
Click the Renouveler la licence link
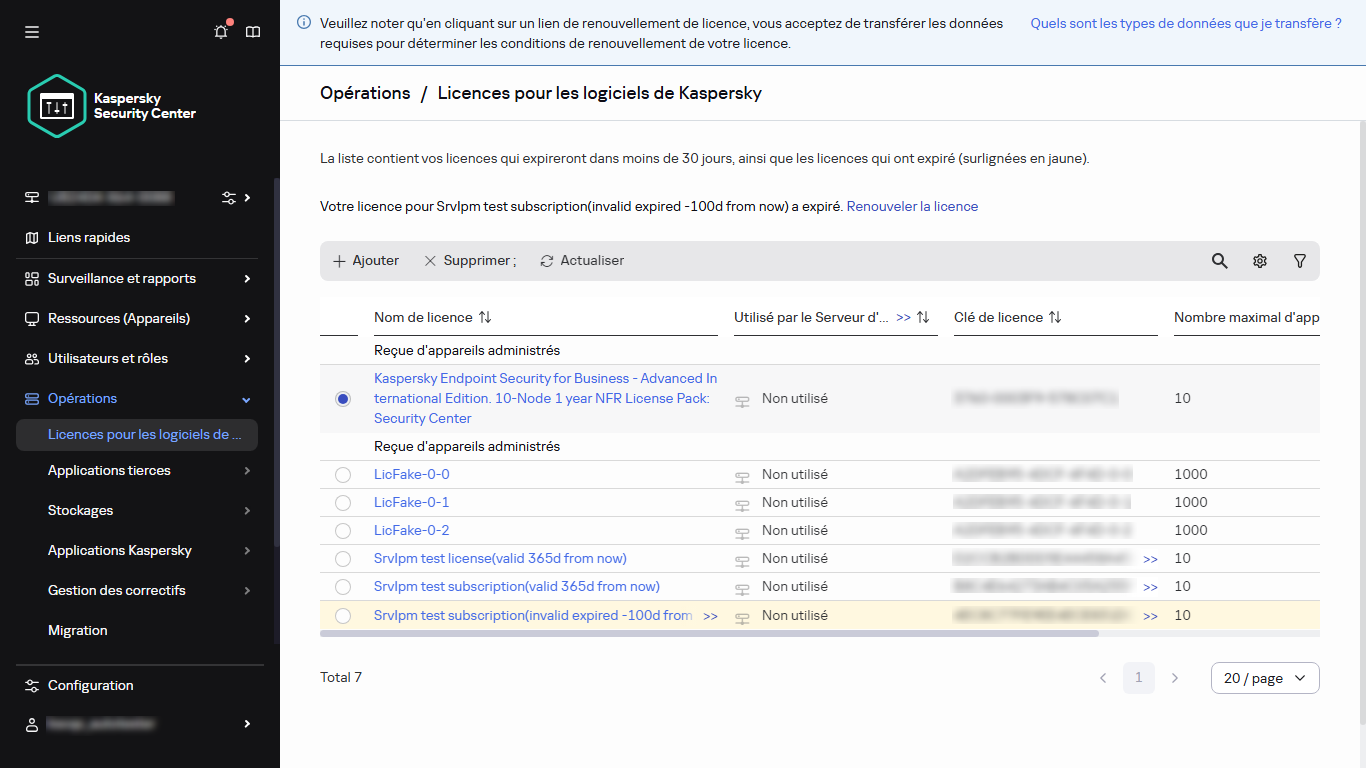[912, 206]
